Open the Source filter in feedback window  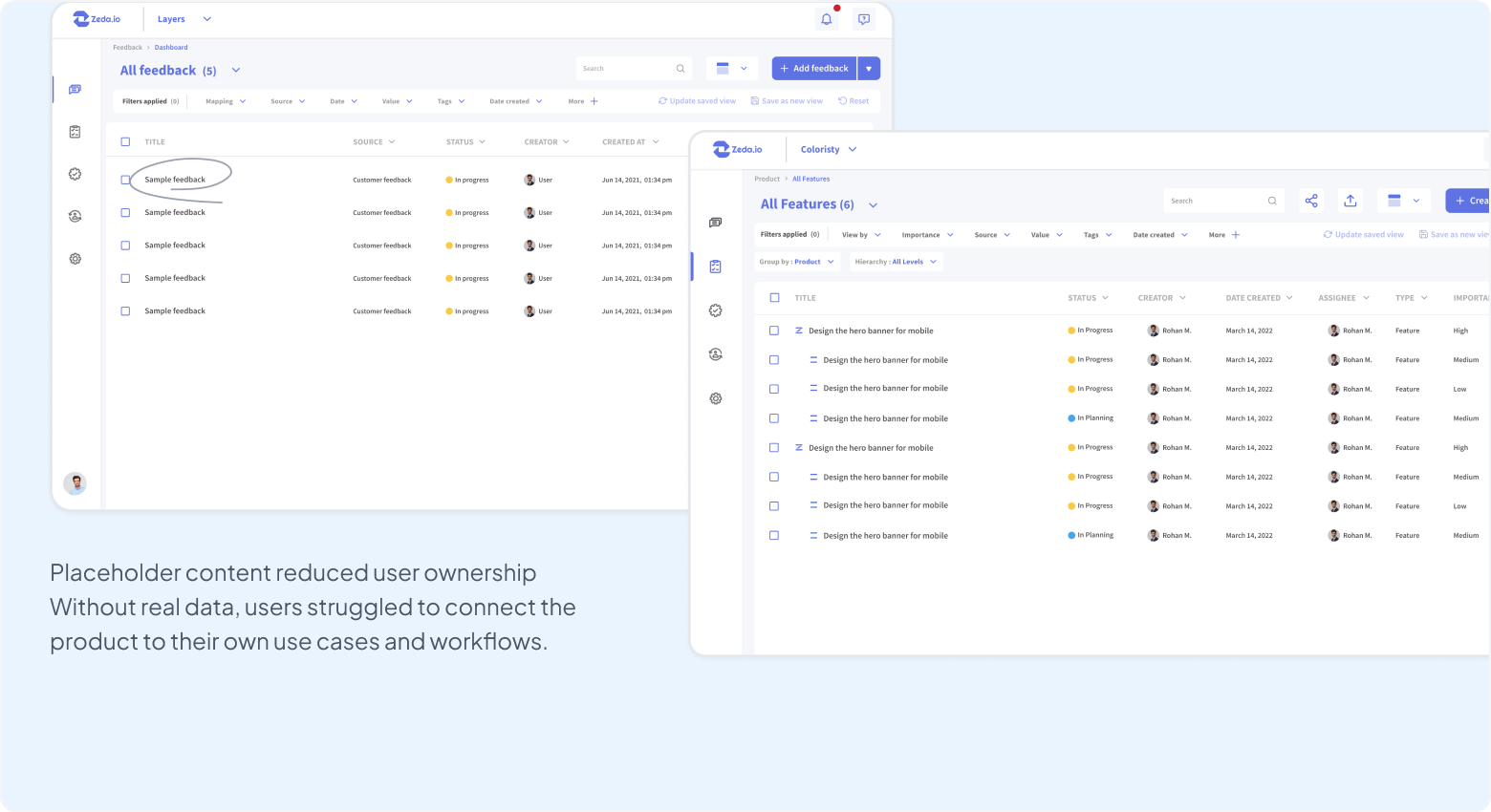coord(288,101)
